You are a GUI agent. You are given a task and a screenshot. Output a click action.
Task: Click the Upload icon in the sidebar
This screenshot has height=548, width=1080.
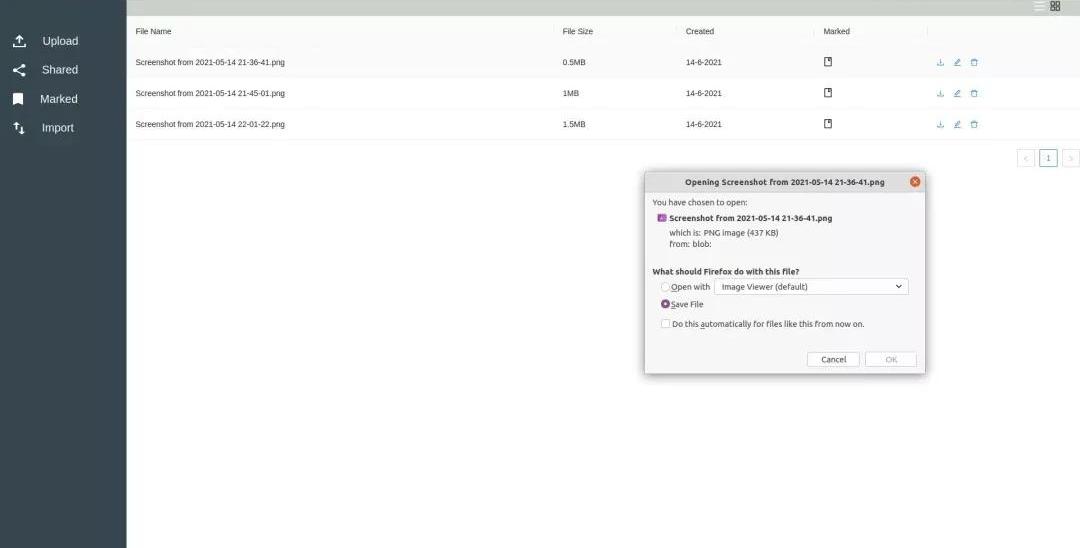click(19, 41)
